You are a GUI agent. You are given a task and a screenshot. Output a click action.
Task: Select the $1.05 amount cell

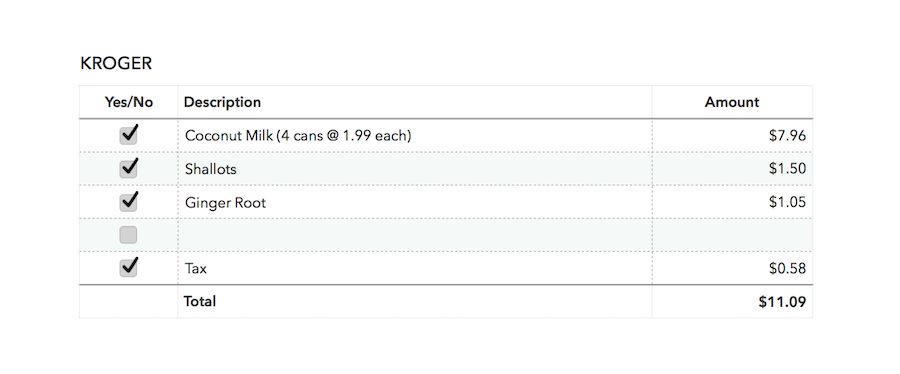tap(732, 202)
